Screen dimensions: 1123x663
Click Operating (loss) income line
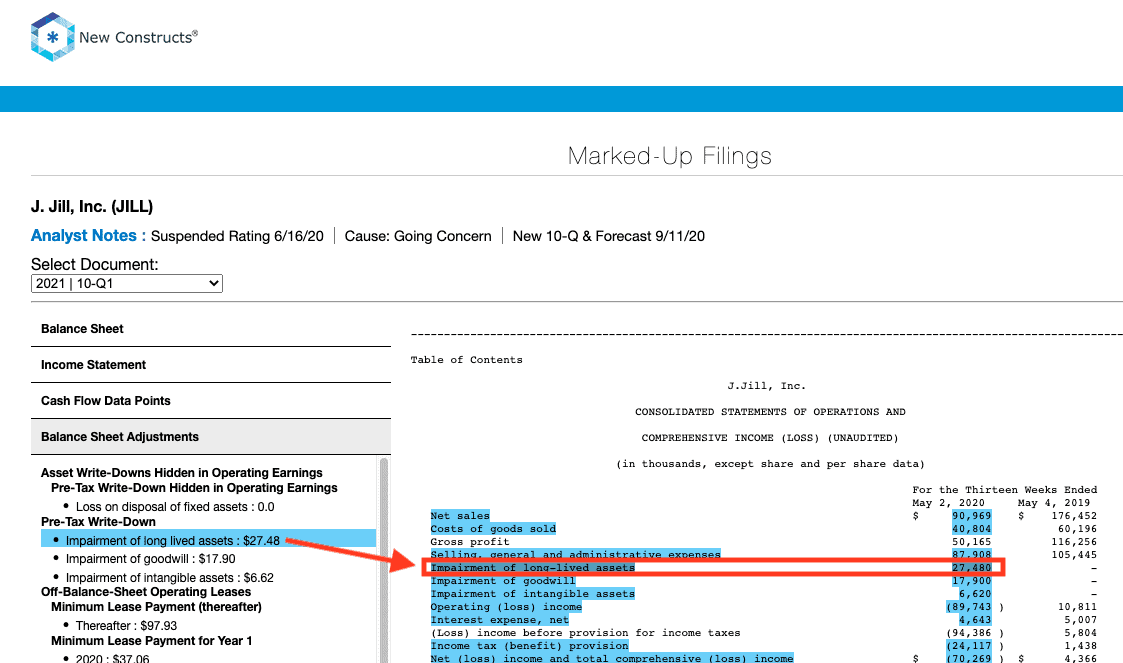506,606
